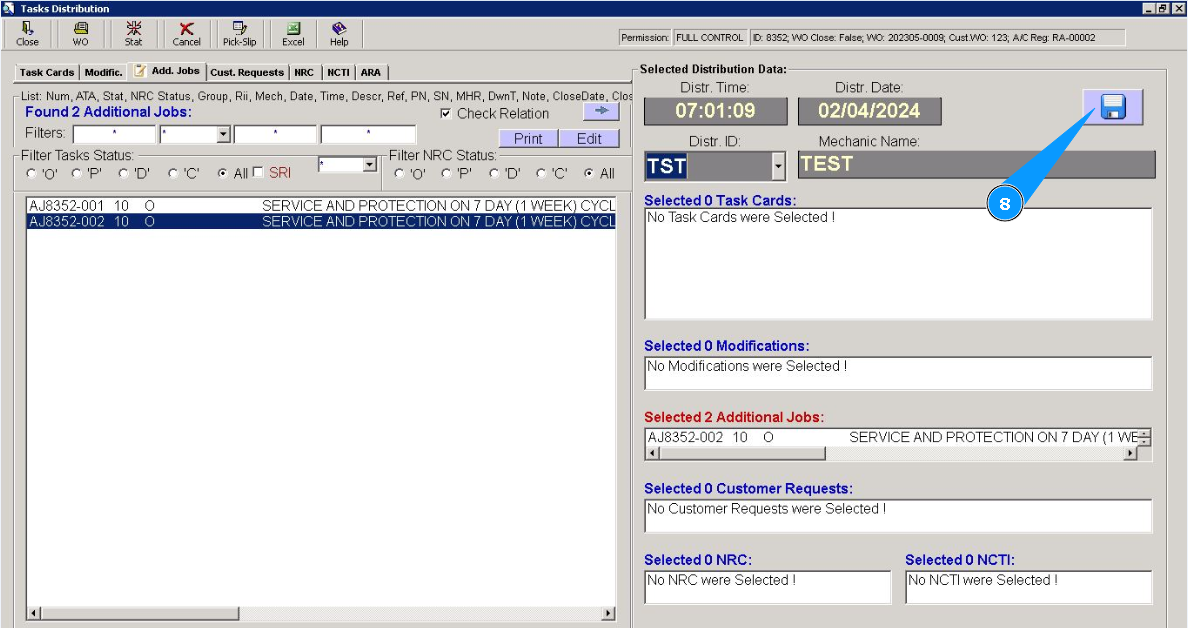1188x628 pixels.
Task: Select Filter Tasks Status 'P' radio
Action: [77, 173]
